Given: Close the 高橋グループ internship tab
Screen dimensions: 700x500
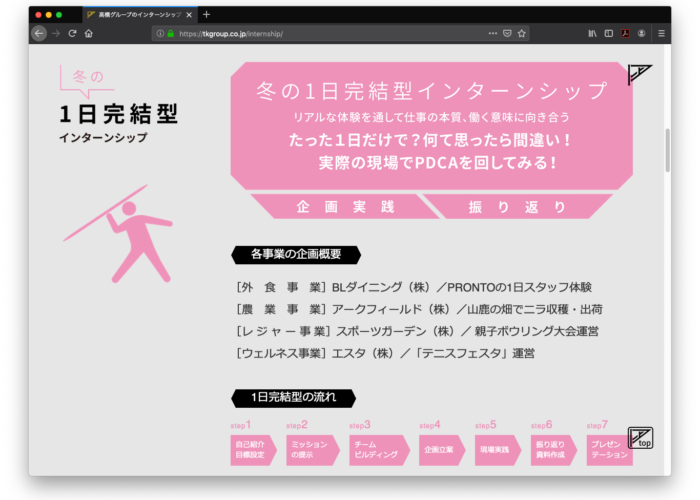Looking at the screenshot, I should tap(189, 15).
